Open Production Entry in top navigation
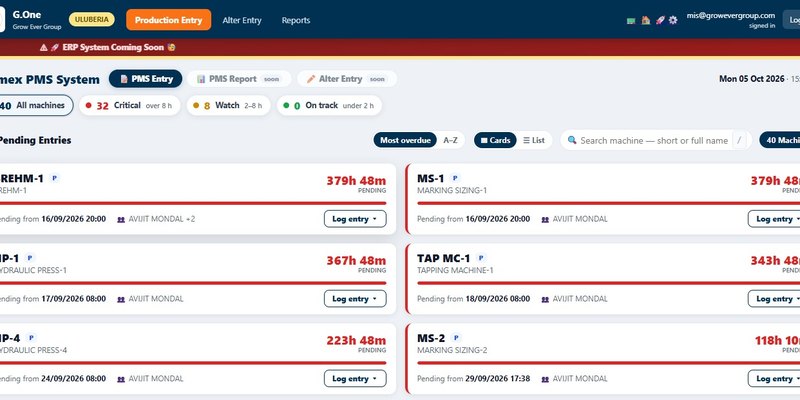The width and height of the screenshot is (800, 400). pyautogui.click(x=168, y=20)
